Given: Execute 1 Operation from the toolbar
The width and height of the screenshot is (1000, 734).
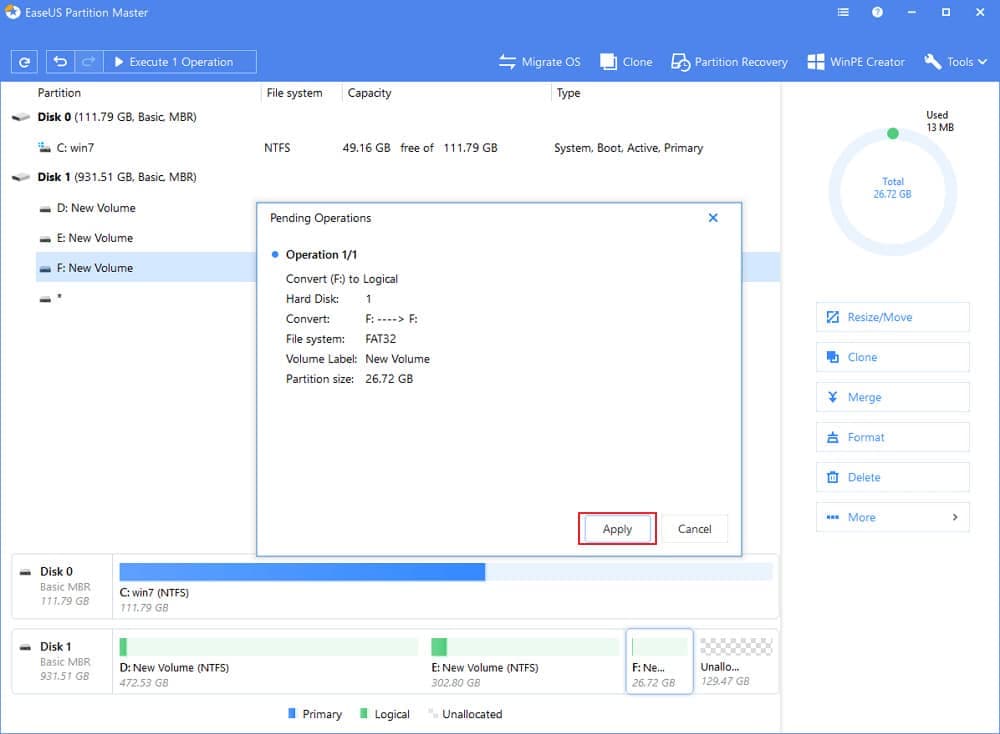Looking at the screenshot, I should (180, 62).
